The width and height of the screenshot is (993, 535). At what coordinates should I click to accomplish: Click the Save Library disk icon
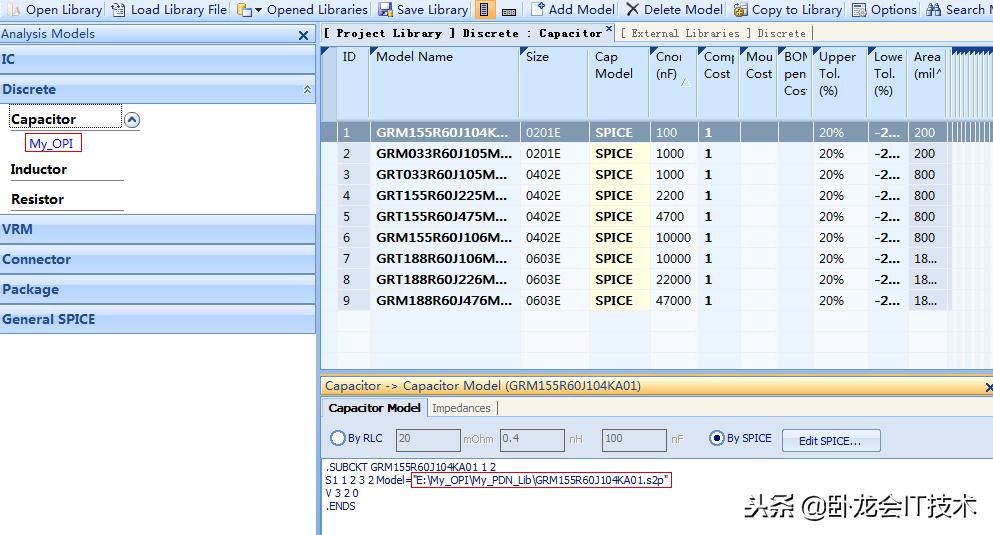pos(386,10)
